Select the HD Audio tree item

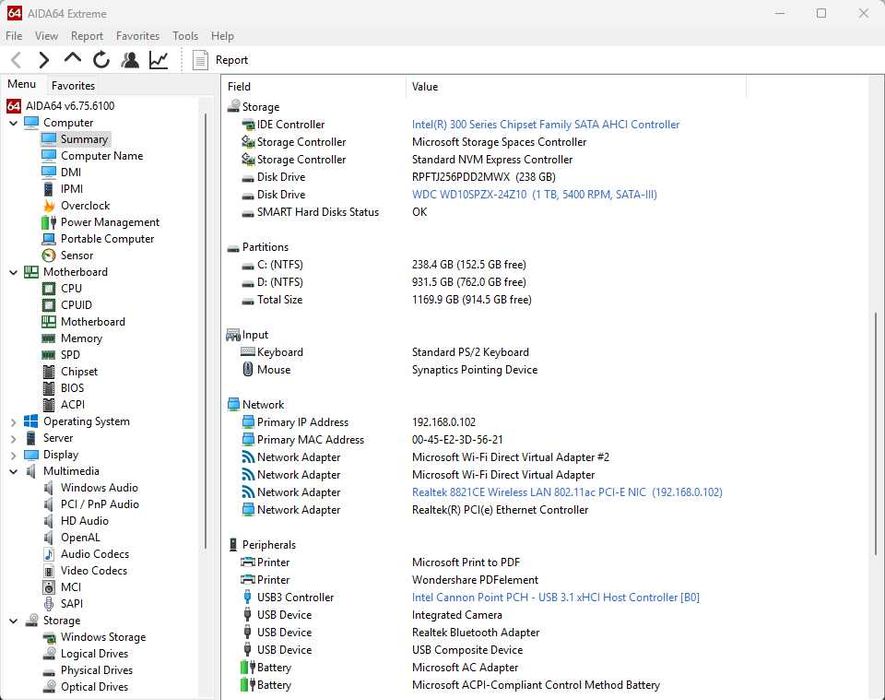pyautogui.click(x=84, y=521)
